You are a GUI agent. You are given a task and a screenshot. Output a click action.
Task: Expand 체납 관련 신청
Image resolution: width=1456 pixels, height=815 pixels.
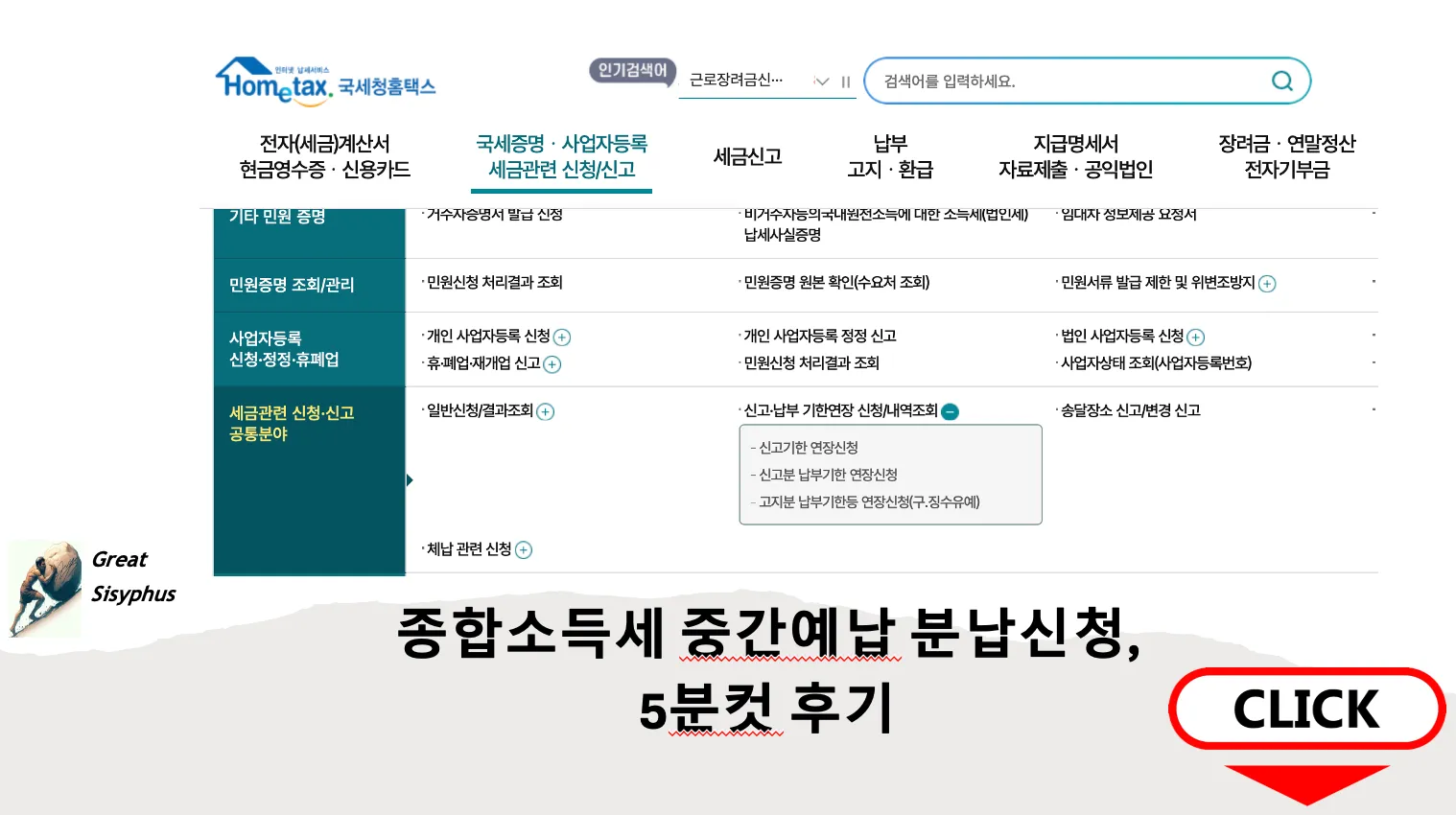523,549
